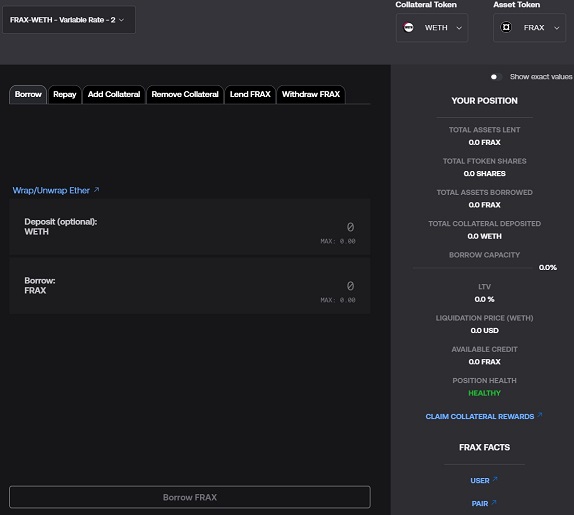The width and height of the screenshot is (574, 515).
Task: Switch to the Borrow tab
Action: point(28,94)
